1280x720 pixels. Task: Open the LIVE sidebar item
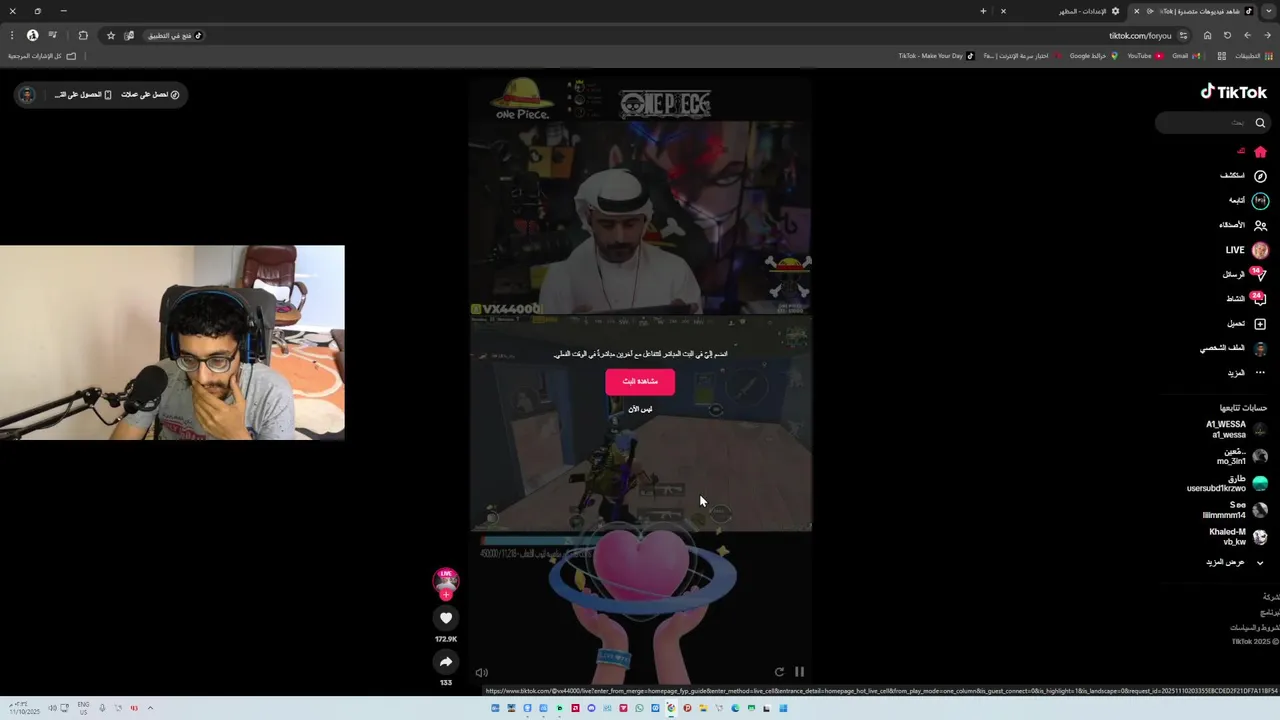(1246, 250)
